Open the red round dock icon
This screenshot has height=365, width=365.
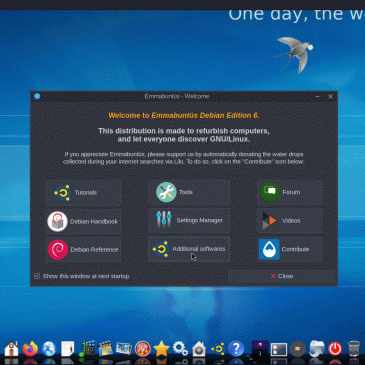143,349
